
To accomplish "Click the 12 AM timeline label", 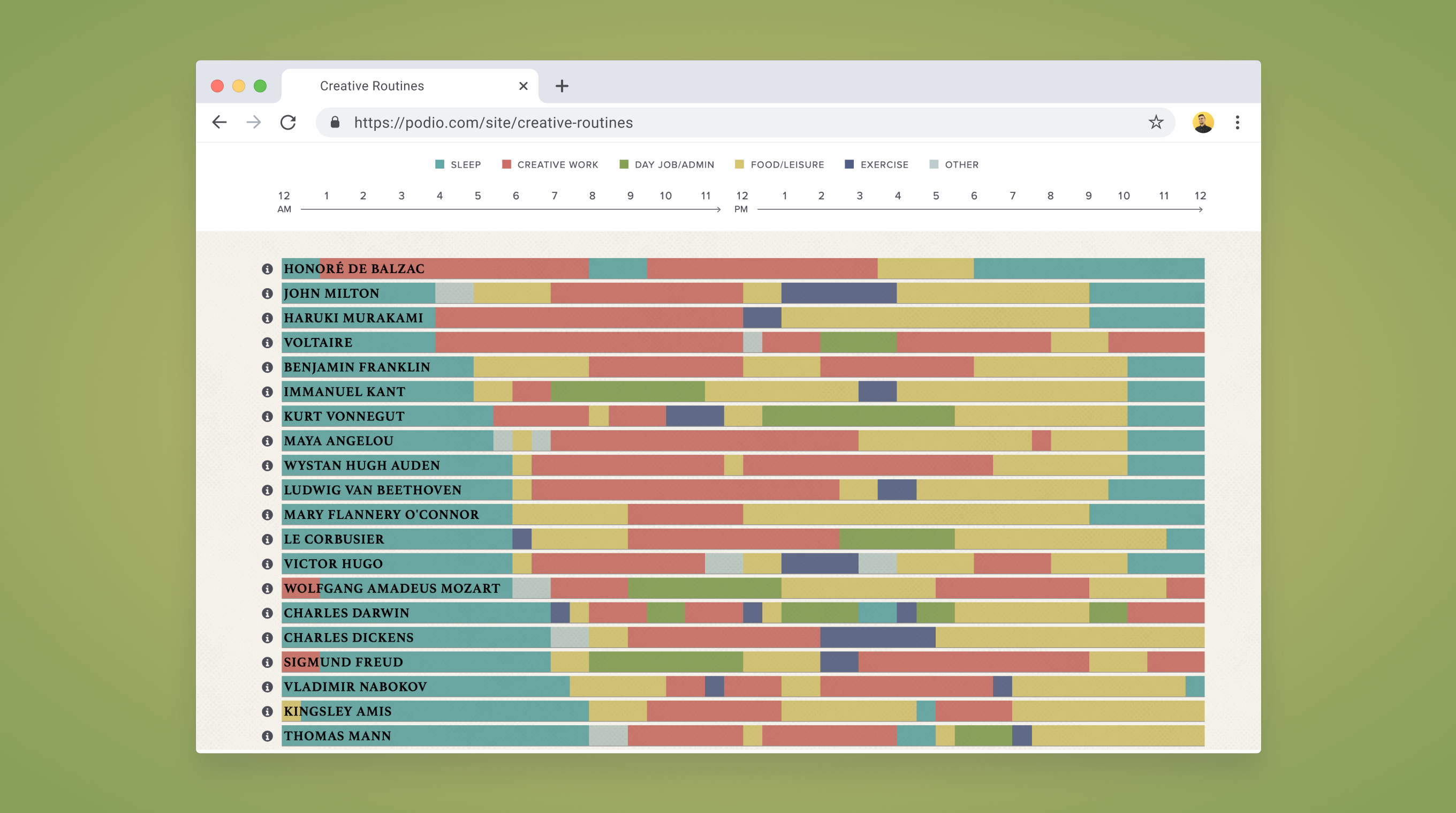I will tap(284, 202).
